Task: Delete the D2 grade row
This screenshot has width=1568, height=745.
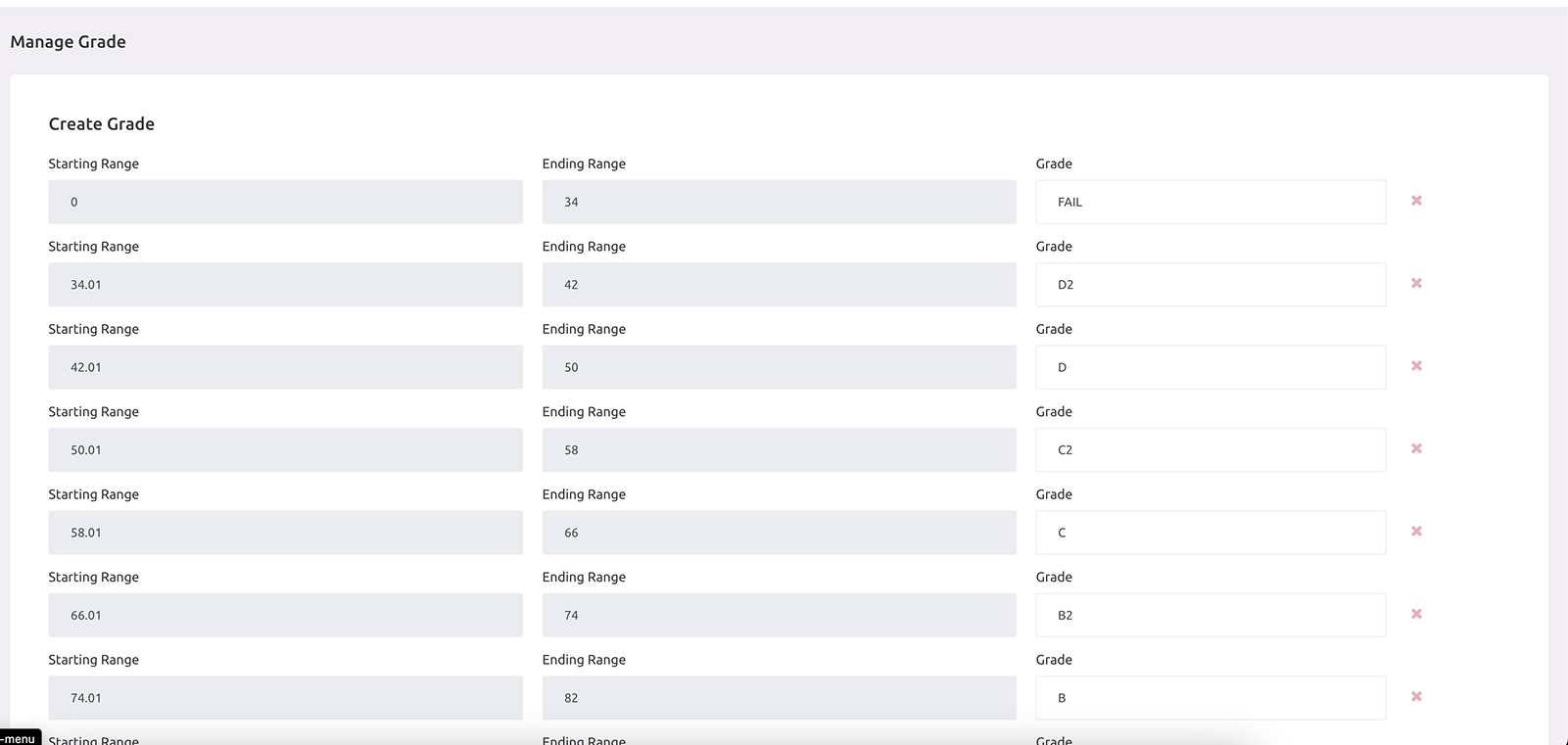Action: pos(1416,284)
